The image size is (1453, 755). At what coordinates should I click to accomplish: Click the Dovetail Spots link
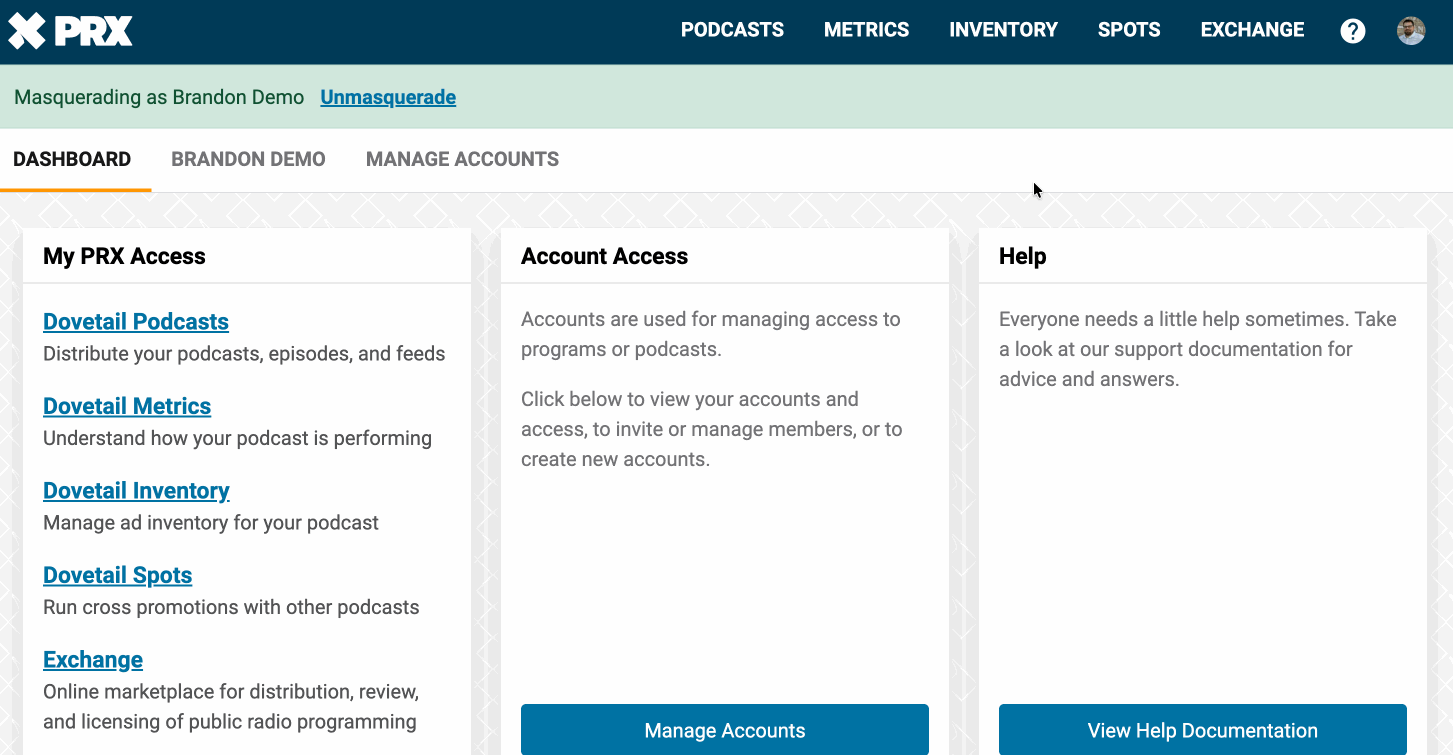point(118,575)
